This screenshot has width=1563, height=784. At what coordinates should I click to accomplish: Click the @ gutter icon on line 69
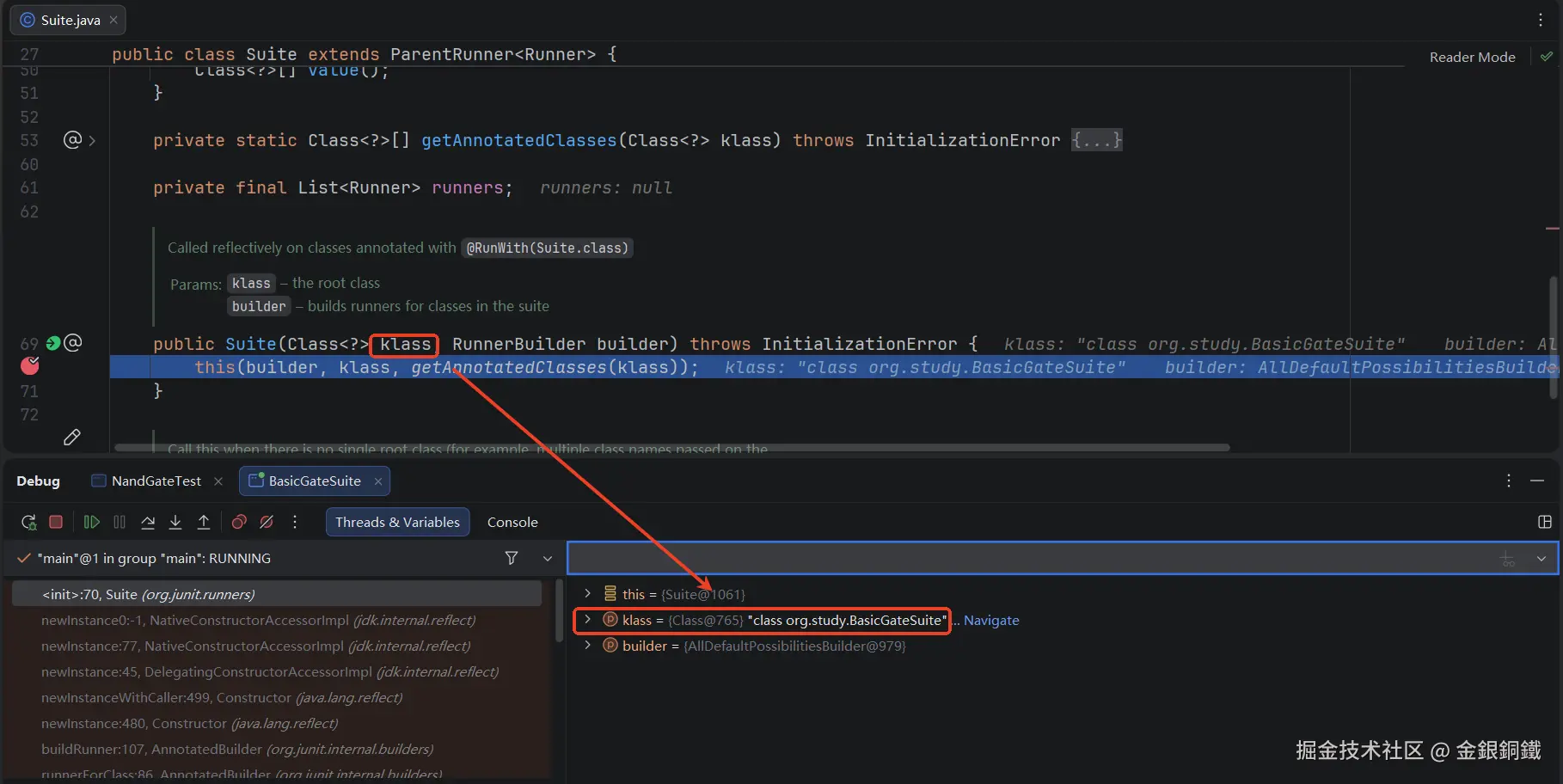tap(73, 343)
